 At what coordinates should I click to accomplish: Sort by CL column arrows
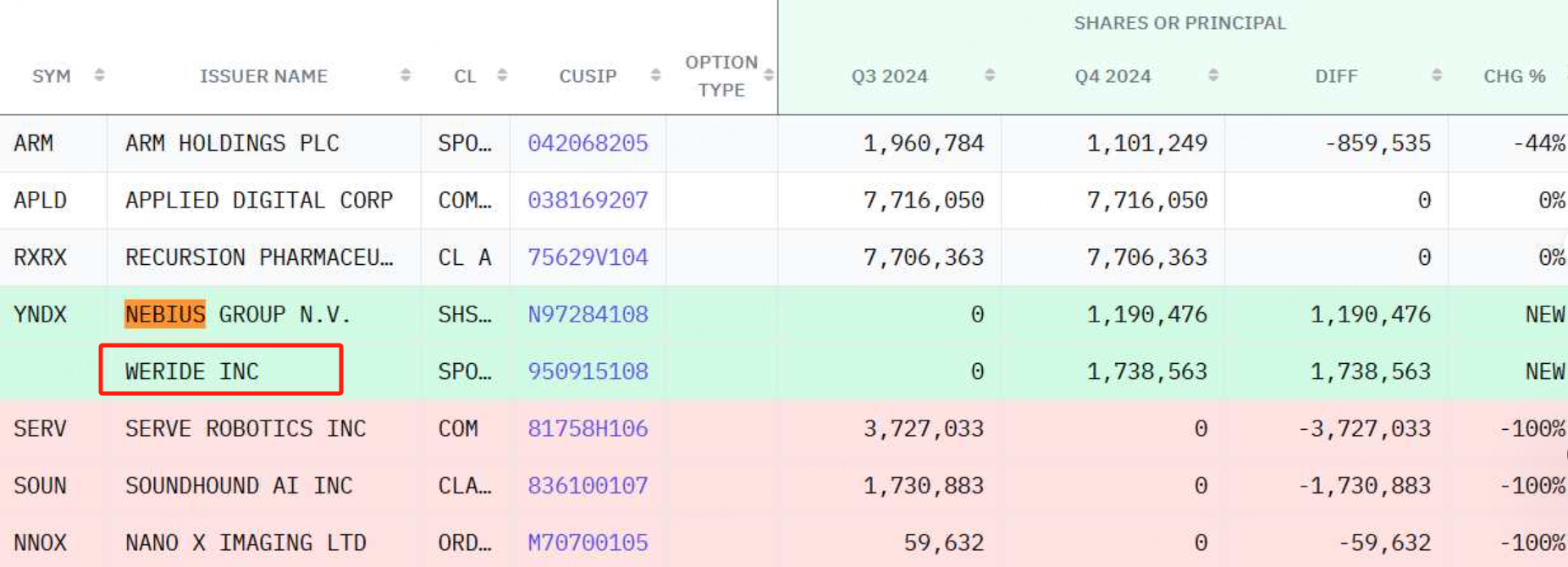click(502, 75)
